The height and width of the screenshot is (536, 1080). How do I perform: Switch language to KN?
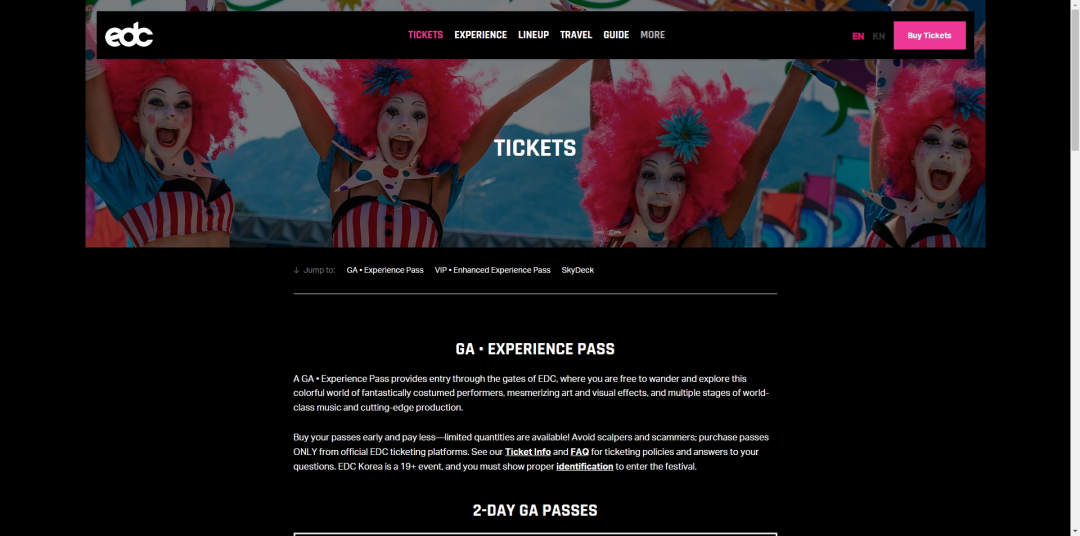tap(878, 36)
